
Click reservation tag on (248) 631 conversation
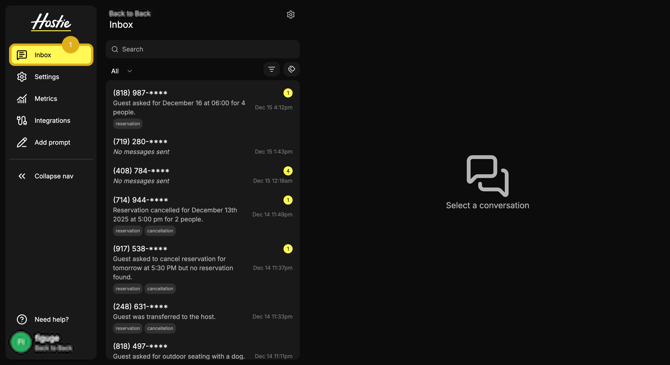click(128, 329)
